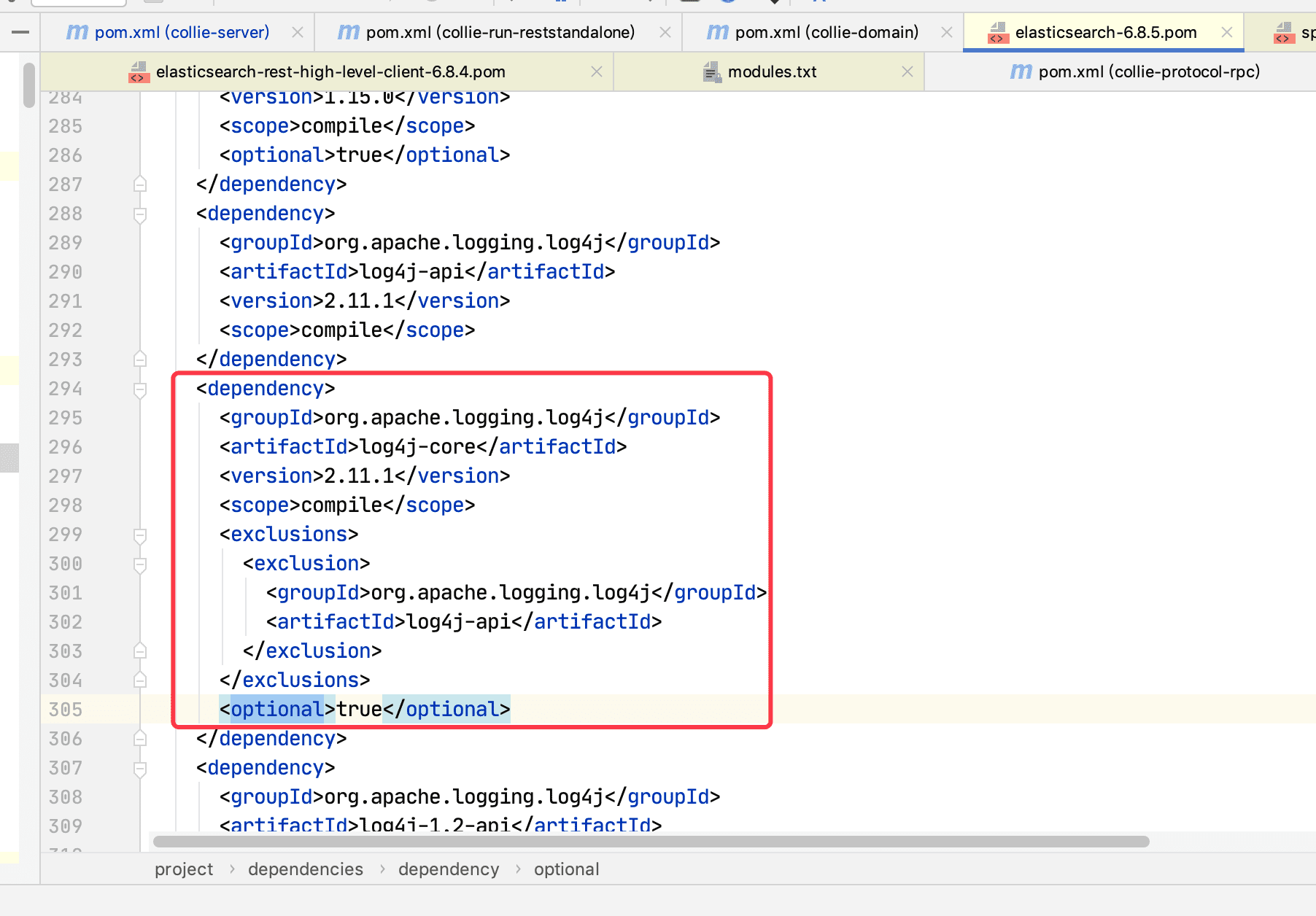The height and width of the screenshot is (916, 1316).
Task: Click highlighted opening 'optional' tag line 305
Action: [277, 709]
